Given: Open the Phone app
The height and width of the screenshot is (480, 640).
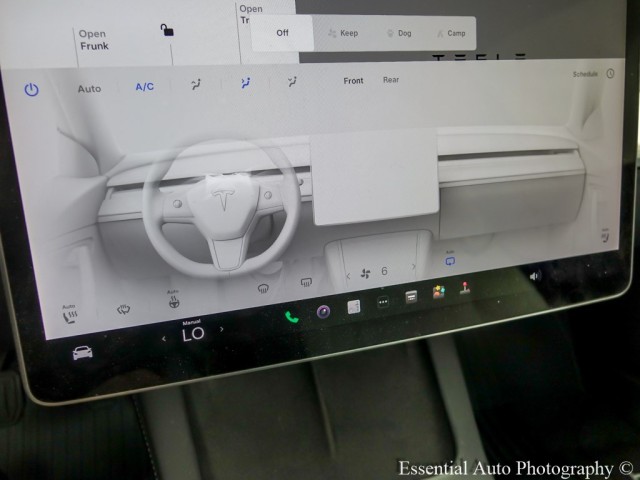Looking at the screenshot, I should coord(291,317).
